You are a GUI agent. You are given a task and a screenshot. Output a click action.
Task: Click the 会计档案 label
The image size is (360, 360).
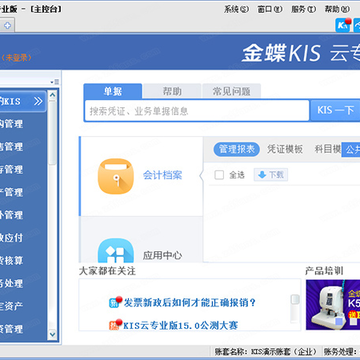162,175
